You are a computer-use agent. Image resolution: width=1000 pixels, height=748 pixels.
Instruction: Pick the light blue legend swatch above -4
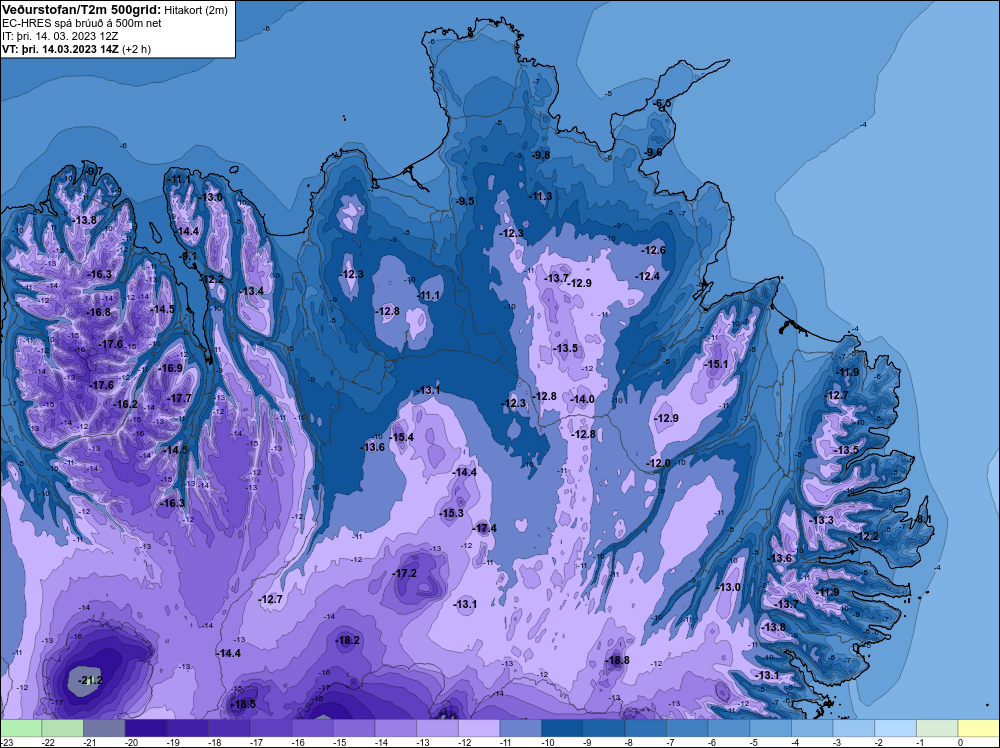coord(812,728)
